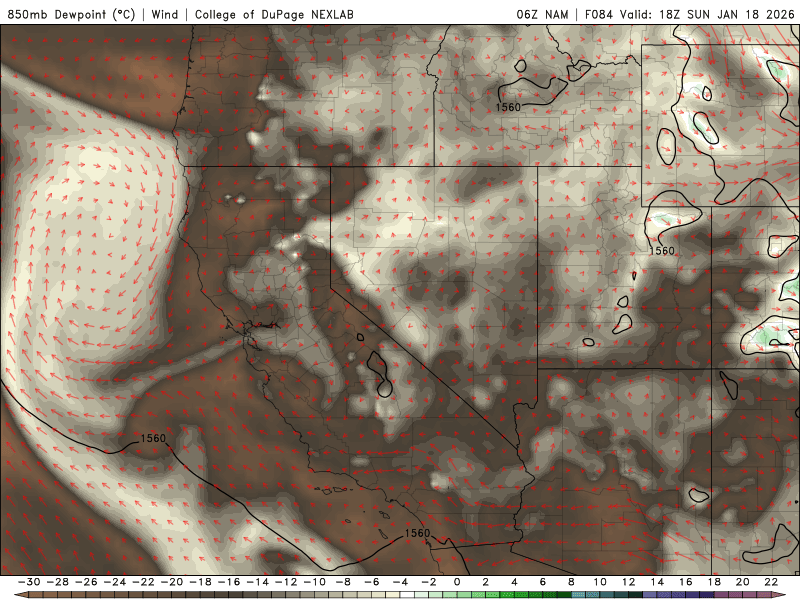The image size is (800, 600).
Task: Click the -20 value on the color scale
Action: (172, 582)
